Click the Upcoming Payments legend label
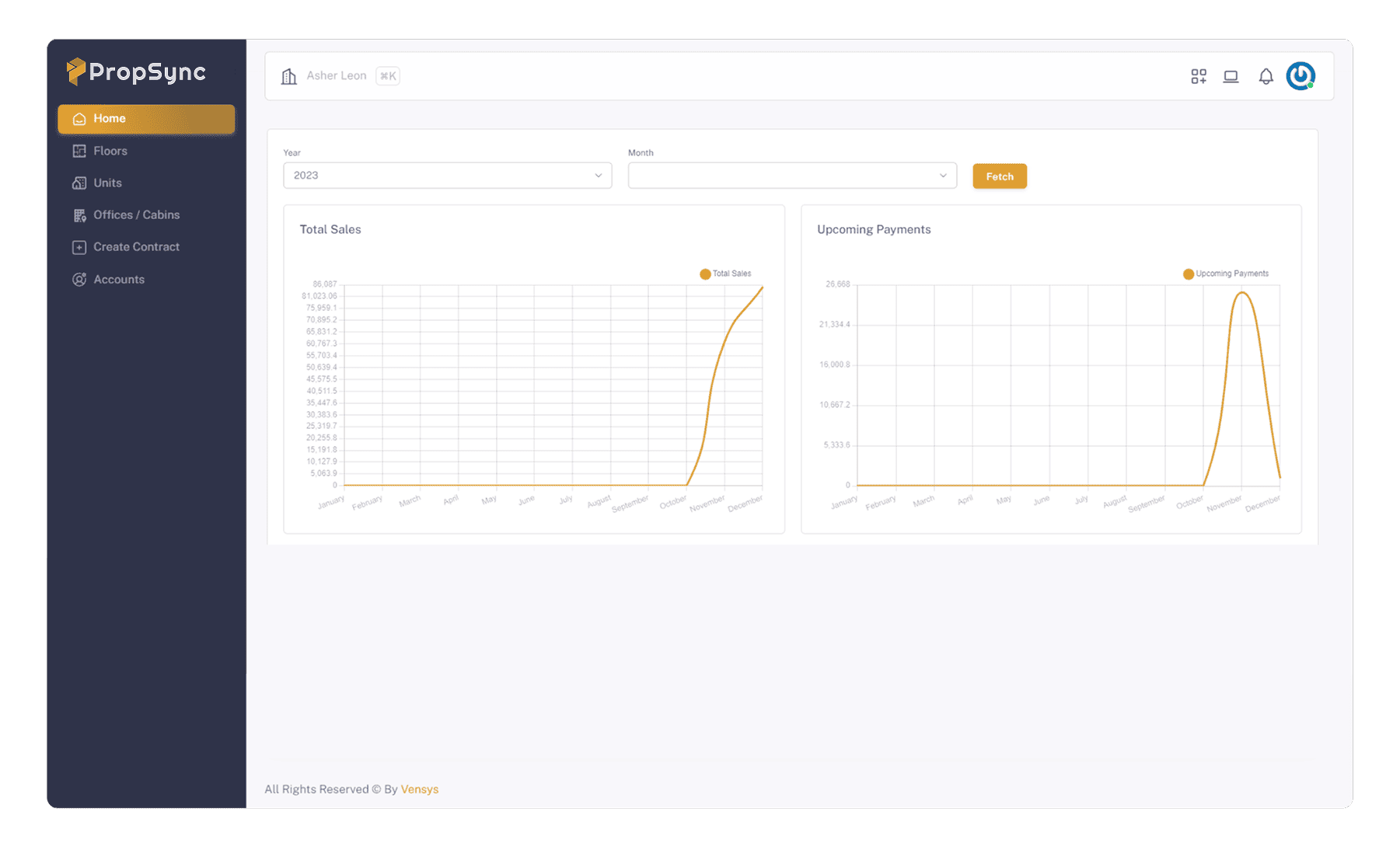 1232,274
